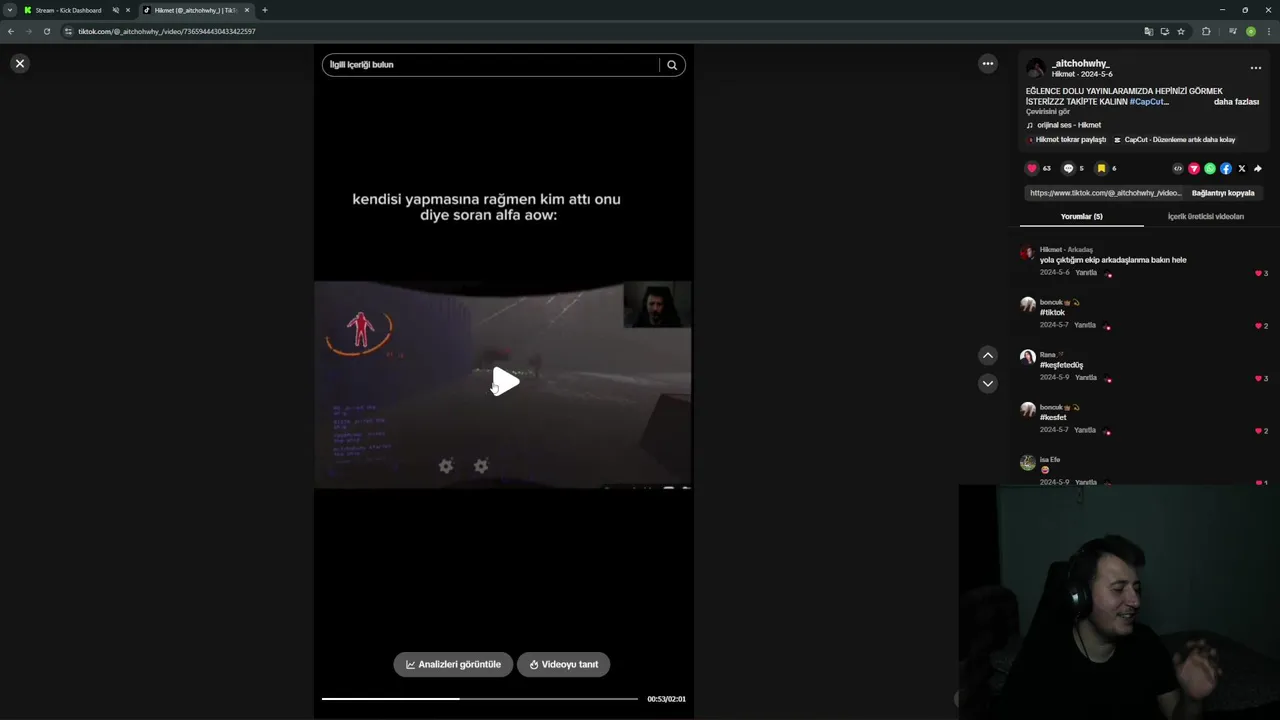Screen dimensions: 1280x720
Task: Go to the previous video with the up arrow
Action: coord(988,355)
